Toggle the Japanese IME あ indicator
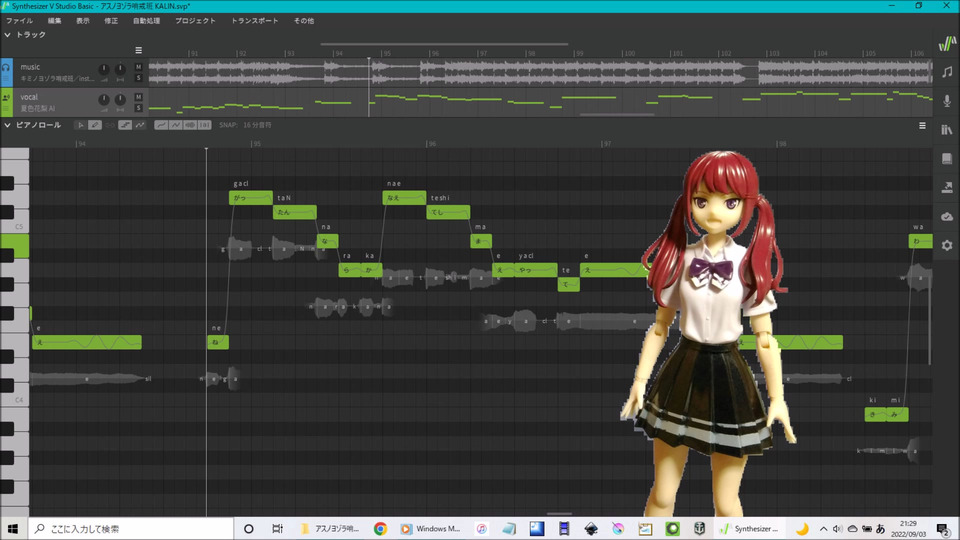This screenshot has height=540, width=960. tap(880, 528)
